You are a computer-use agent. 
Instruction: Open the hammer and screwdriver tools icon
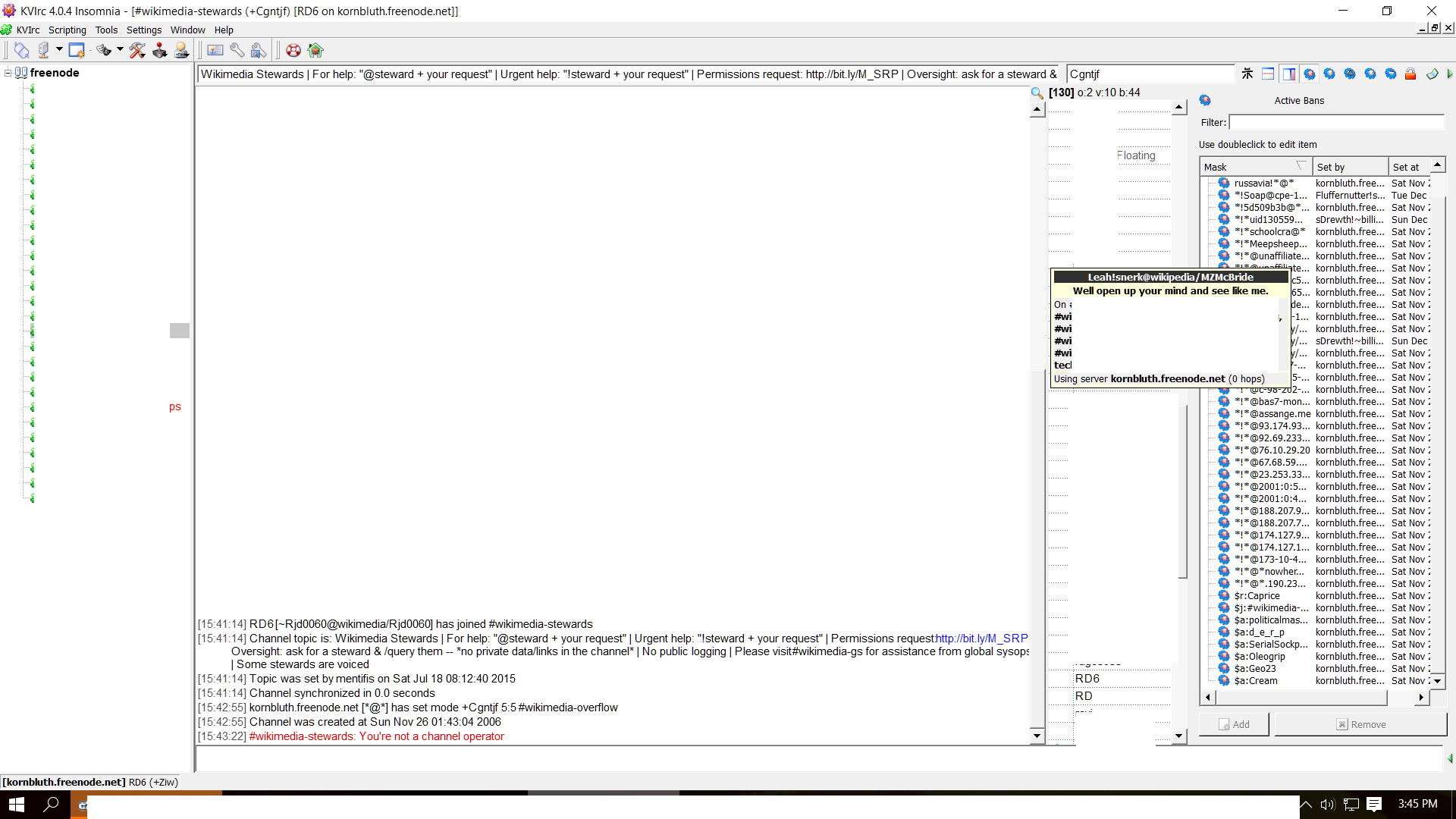coord(137,50)
